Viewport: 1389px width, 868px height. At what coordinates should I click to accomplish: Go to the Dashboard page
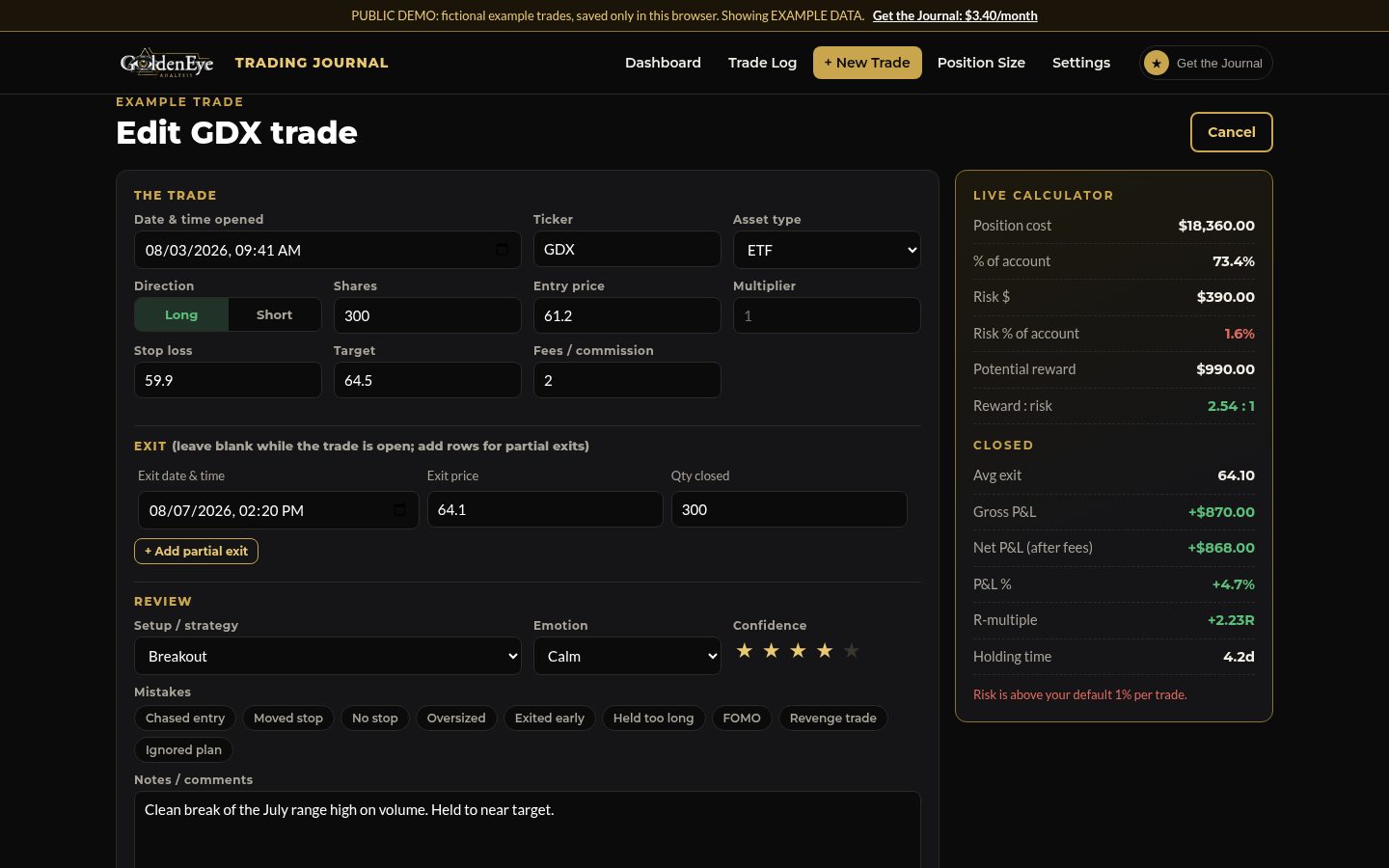(x=663, y=63)
